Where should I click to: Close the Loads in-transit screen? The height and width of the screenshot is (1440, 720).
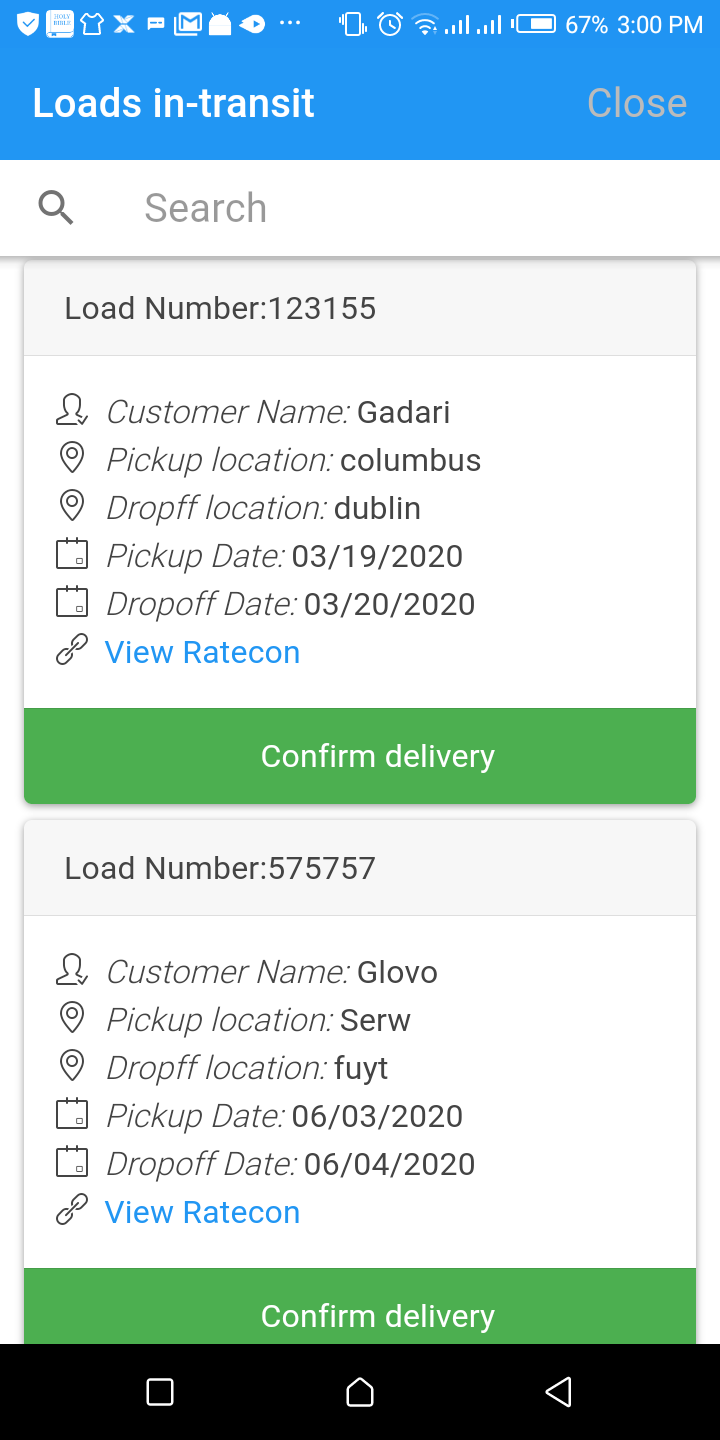coord(636,103)
